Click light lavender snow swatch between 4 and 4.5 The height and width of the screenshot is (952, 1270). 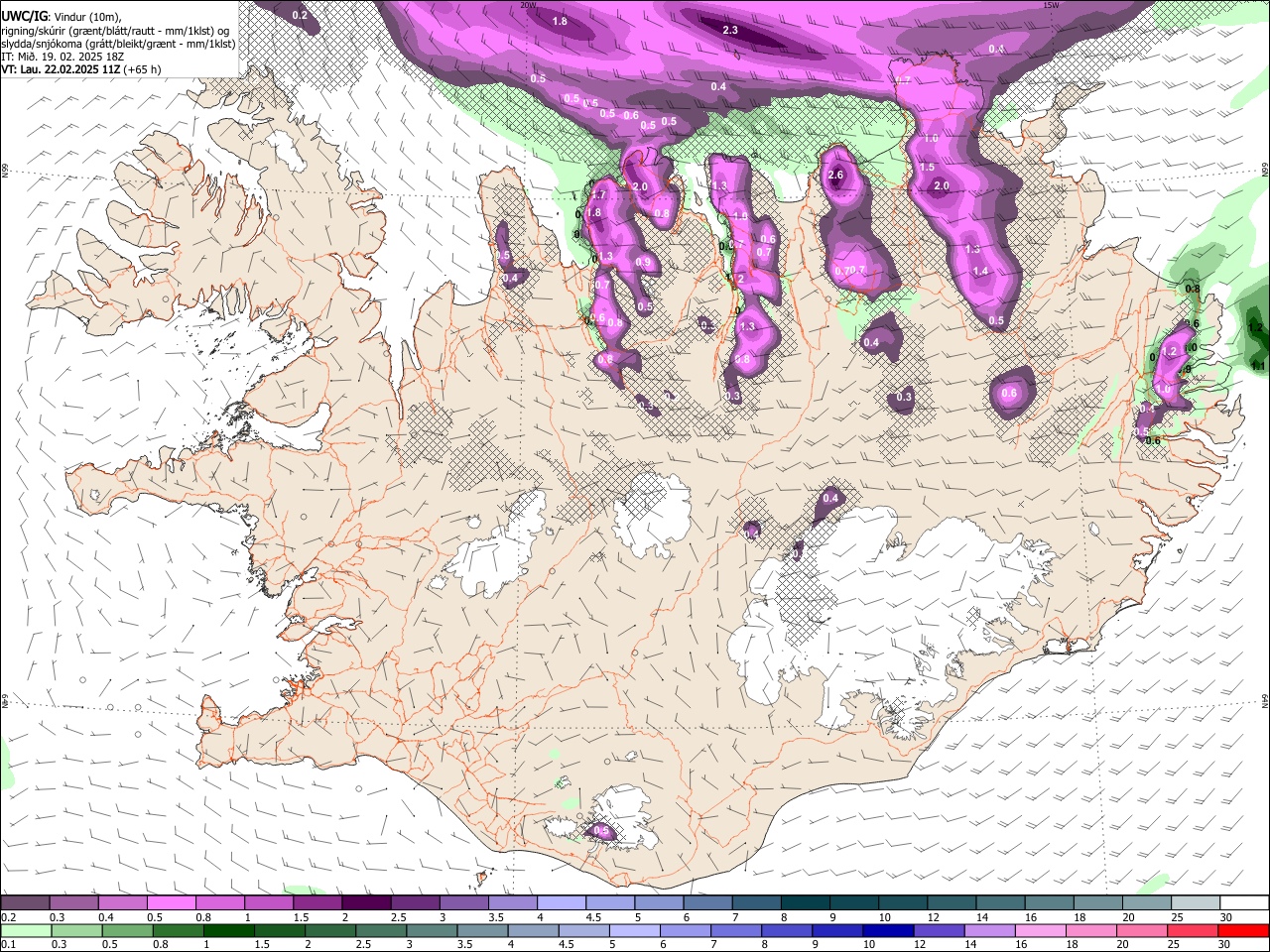[x=561, y=903]
